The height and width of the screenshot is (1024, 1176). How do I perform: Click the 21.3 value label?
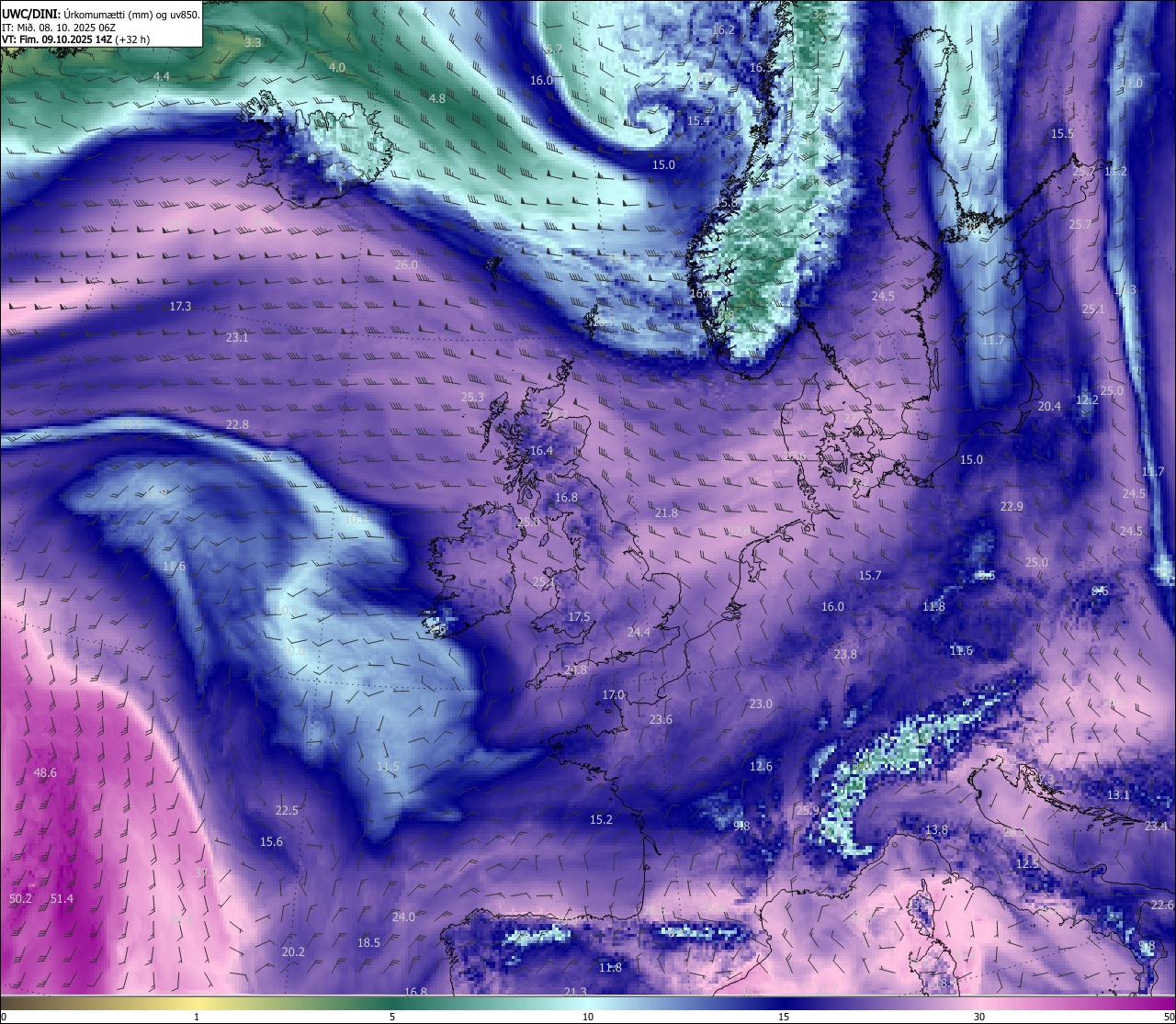click(575, 992)
